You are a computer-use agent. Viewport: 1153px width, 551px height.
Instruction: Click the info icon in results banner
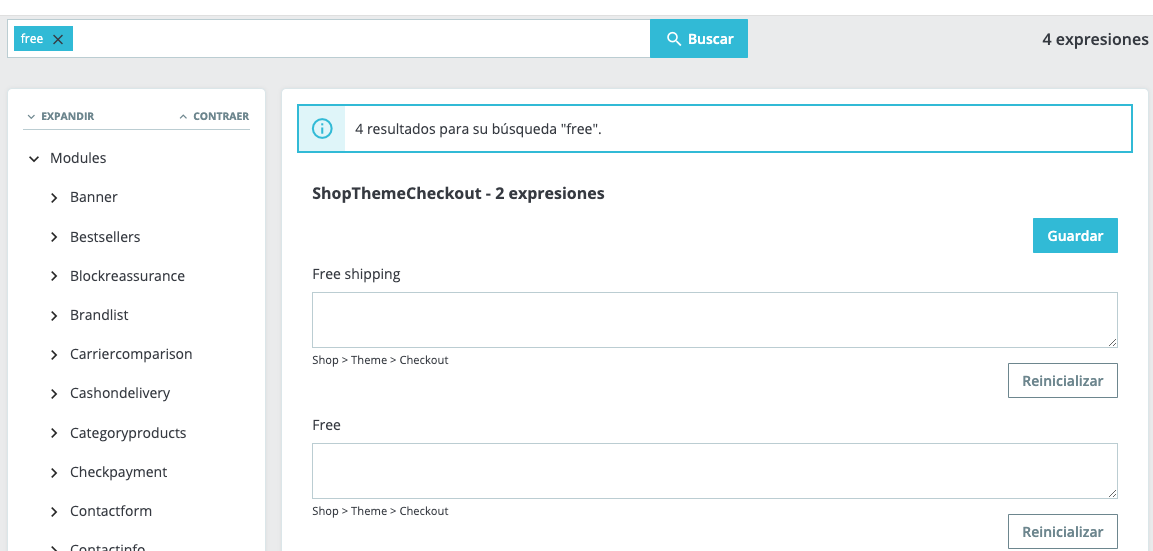(x=322, y=129)
